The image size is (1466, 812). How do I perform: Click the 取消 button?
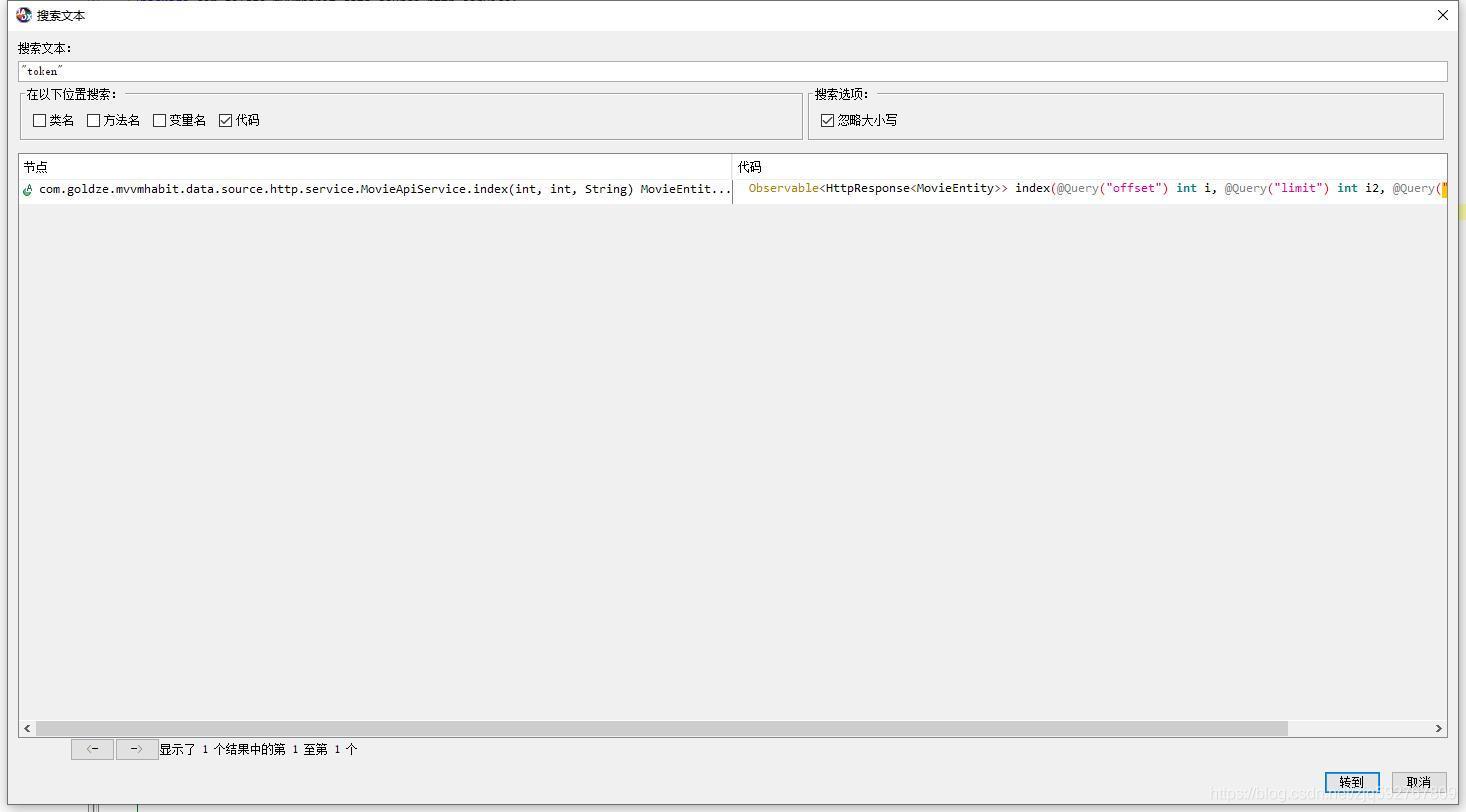pyautogui.click(x=1419, y=782)
